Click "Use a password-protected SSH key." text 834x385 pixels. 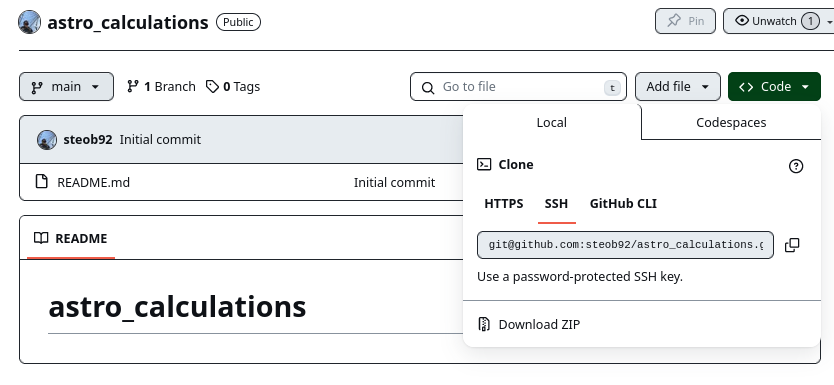click(x=580, y=277)
